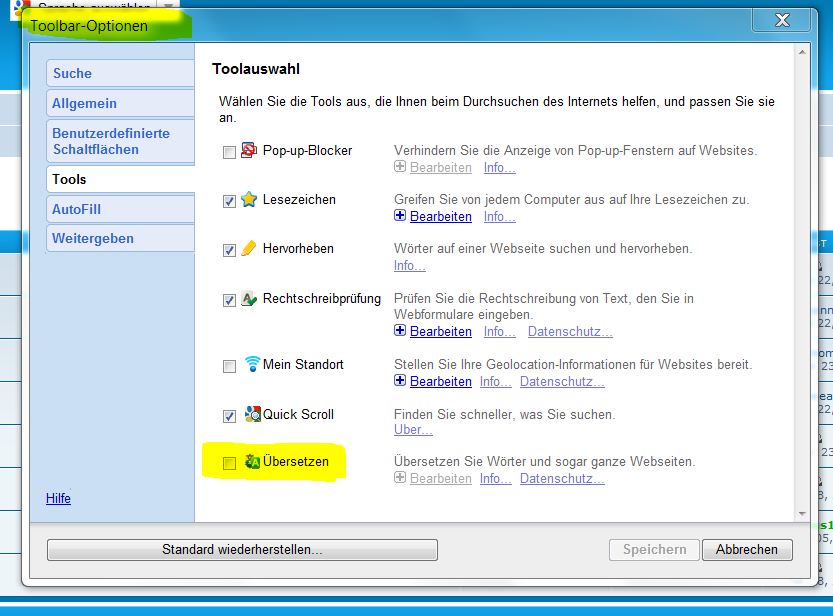Screen dimensions: 833x616
Task: Click the Lesezeichen star icon
Action: [x=249, y=199]
